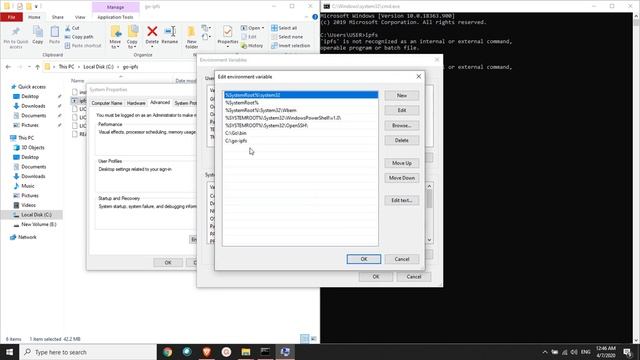
Task: Open Chrome from the taskbar
Action: tap(167, 352)
